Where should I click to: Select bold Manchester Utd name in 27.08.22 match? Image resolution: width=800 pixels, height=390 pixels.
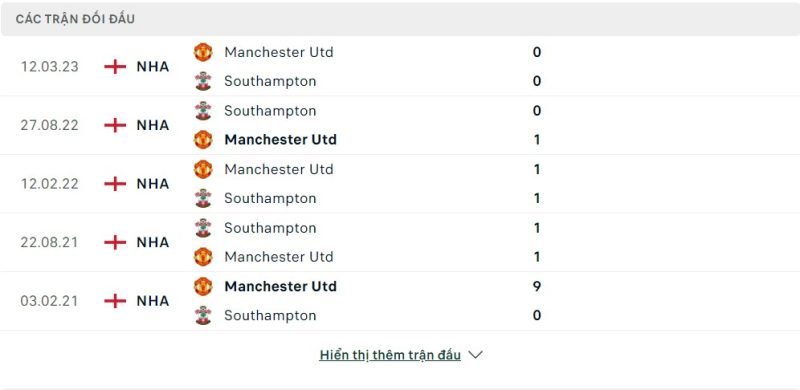point(281,139)
